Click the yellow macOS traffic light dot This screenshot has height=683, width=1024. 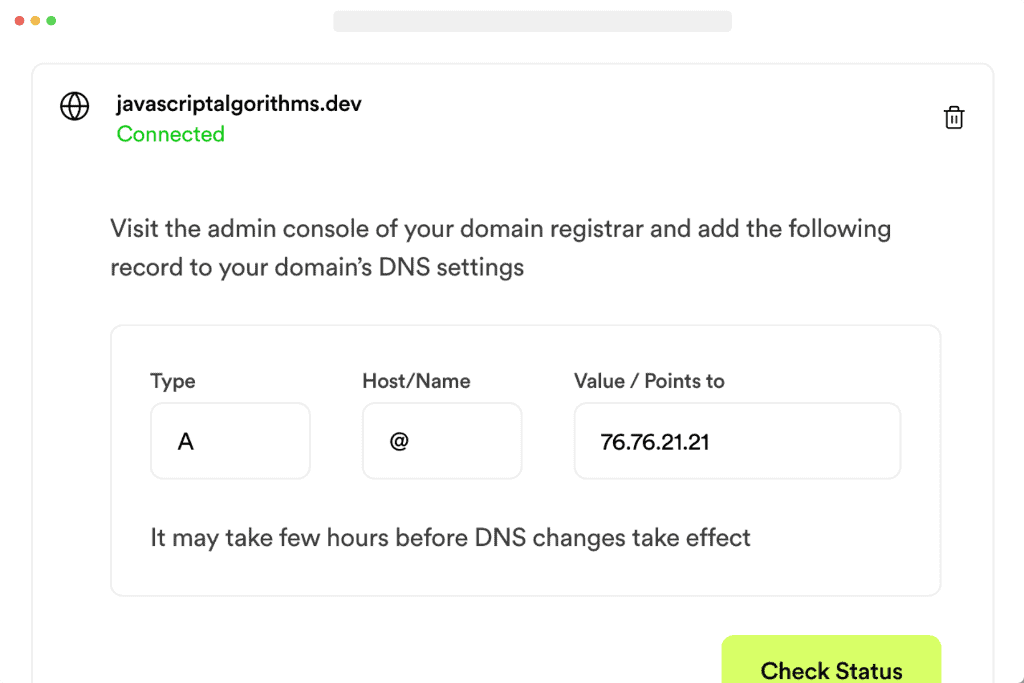34,19
